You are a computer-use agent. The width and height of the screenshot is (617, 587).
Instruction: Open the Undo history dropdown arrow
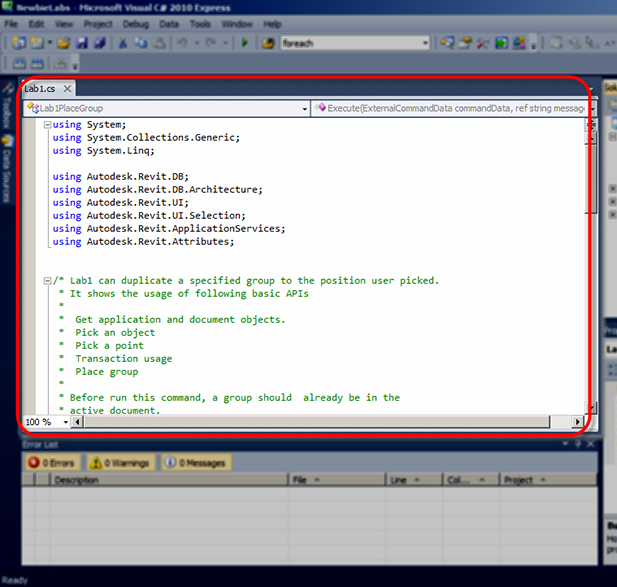click(x=197, y=42)
